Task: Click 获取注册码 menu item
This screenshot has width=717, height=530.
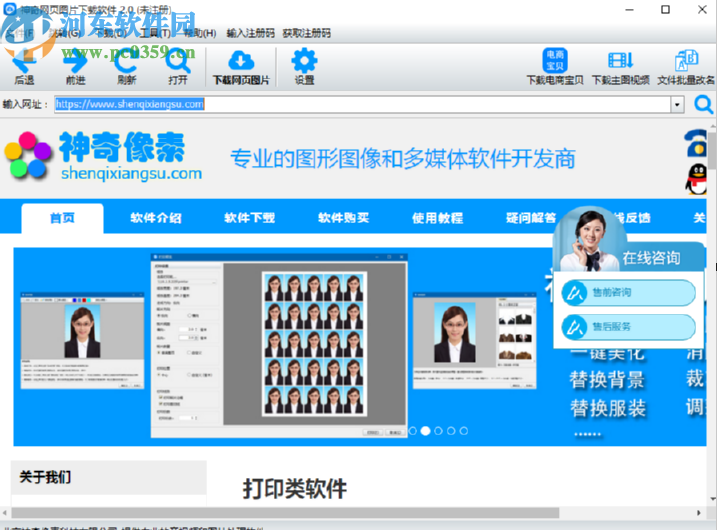Action: pos(306,33)
